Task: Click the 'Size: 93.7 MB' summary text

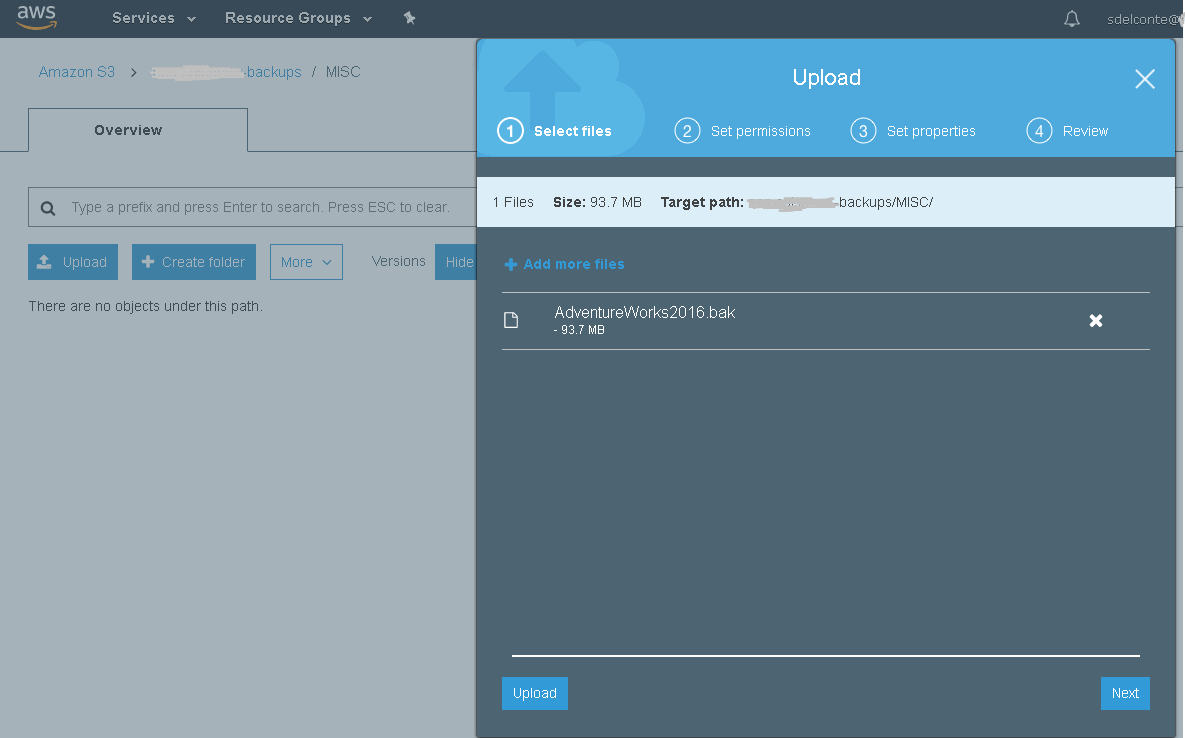Action: [x=597, y=202]
